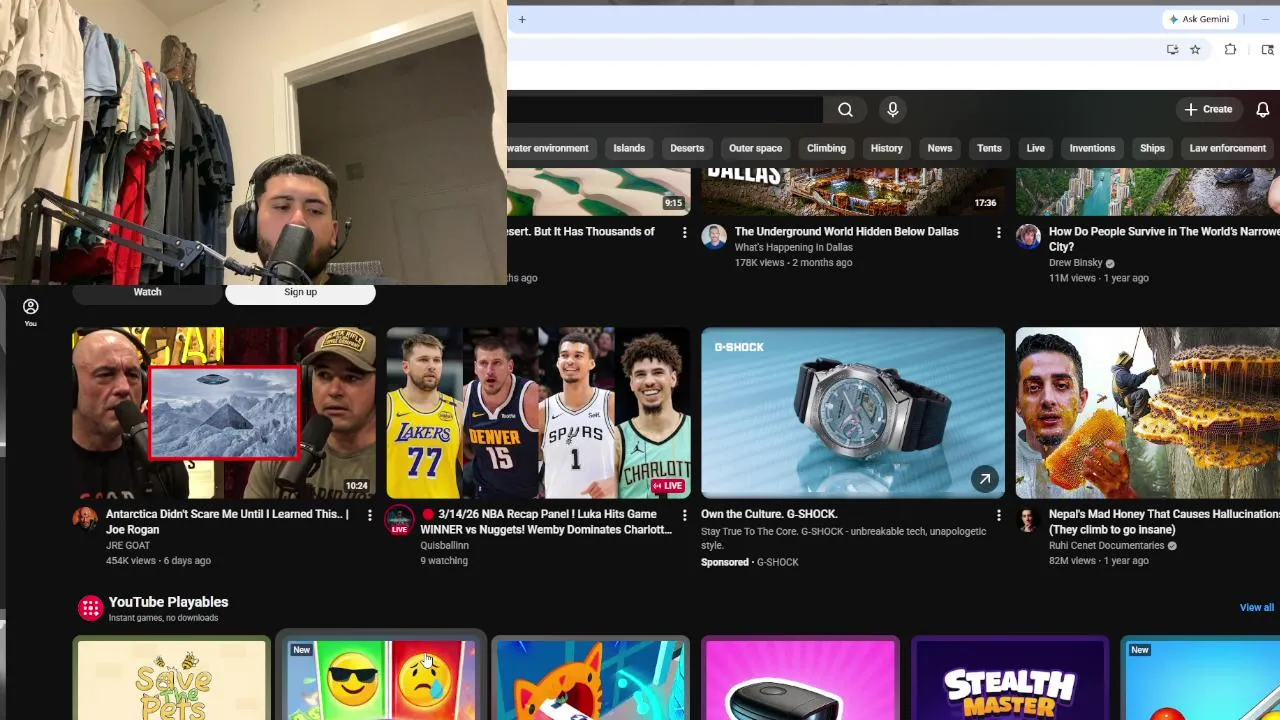Viewport: 1280px width, 720px height.
Task: Click the YouTube search input field
Action: coord(665,109)
